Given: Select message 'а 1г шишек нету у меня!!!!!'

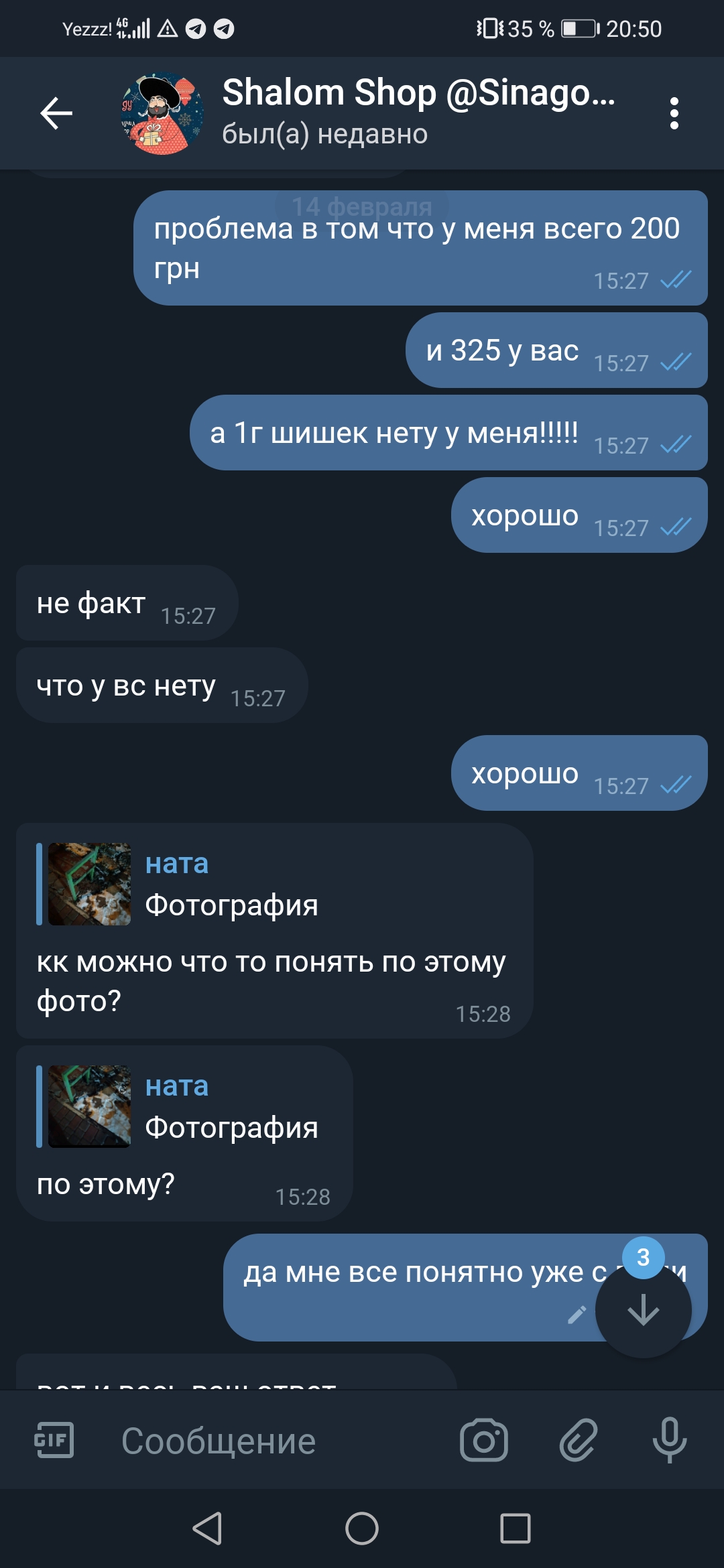Looking at the screenshot, I should pyautogui.click(x=448, y=433).
